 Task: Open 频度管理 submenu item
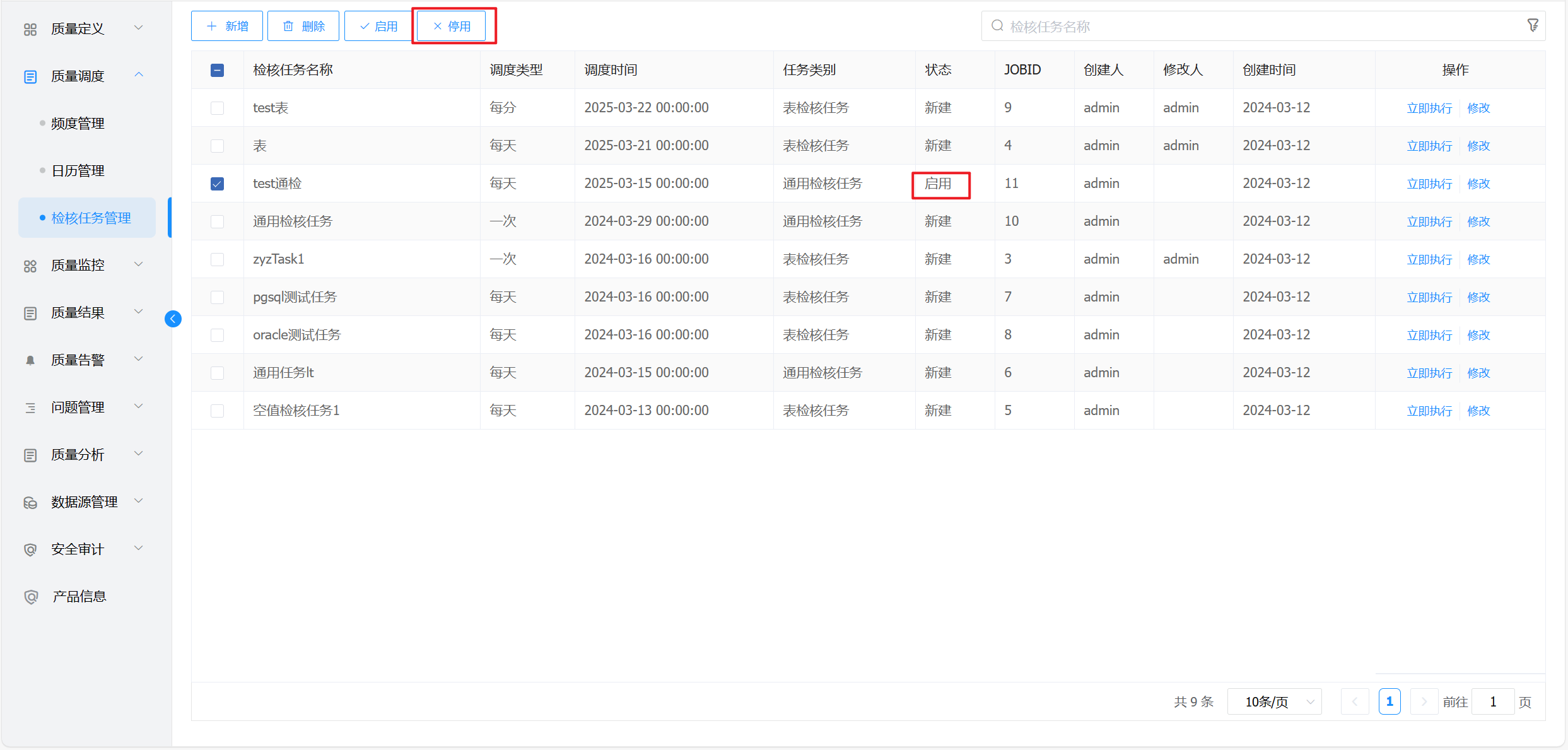[78, 124]
